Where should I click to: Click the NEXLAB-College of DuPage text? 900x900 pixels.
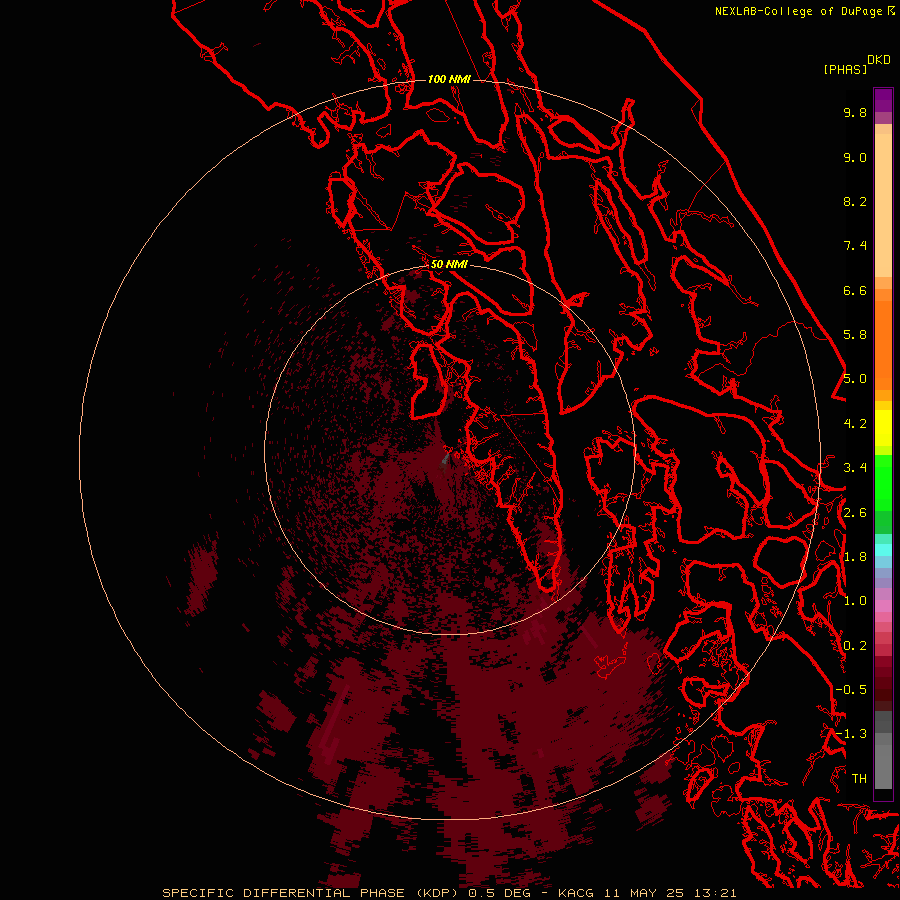pyautogui.click(x=800, y=11)
